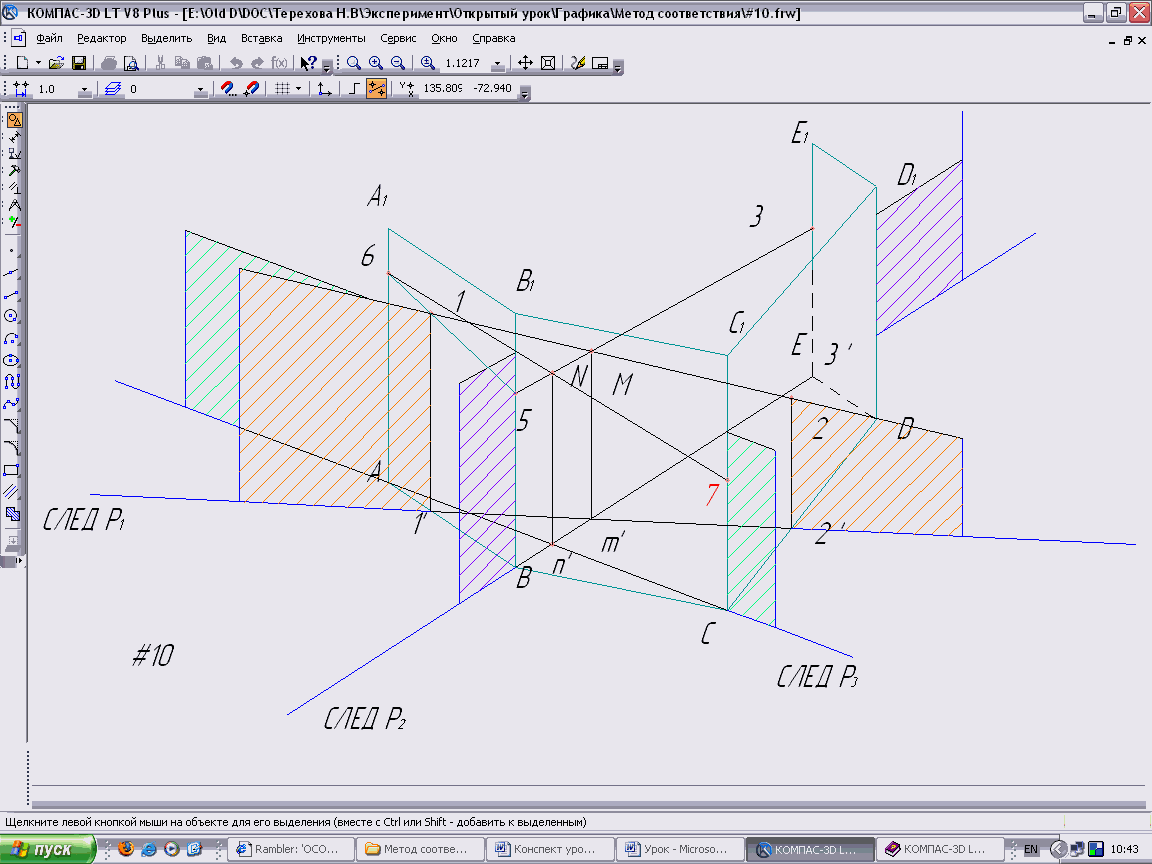Open the Инструменты menu
Image resolution: width=1152 pixels, height=864 pixels.
[331, 38]
